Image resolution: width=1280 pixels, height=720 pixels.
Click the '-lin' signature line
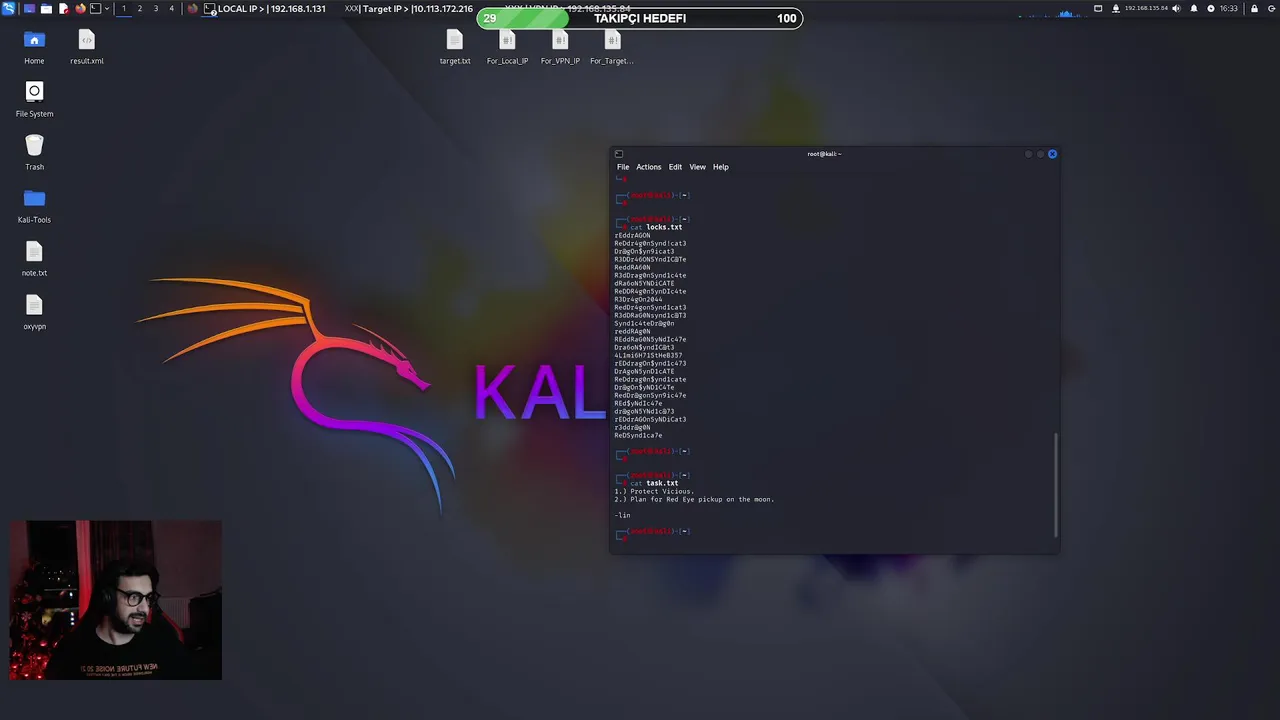pos(622,515)
